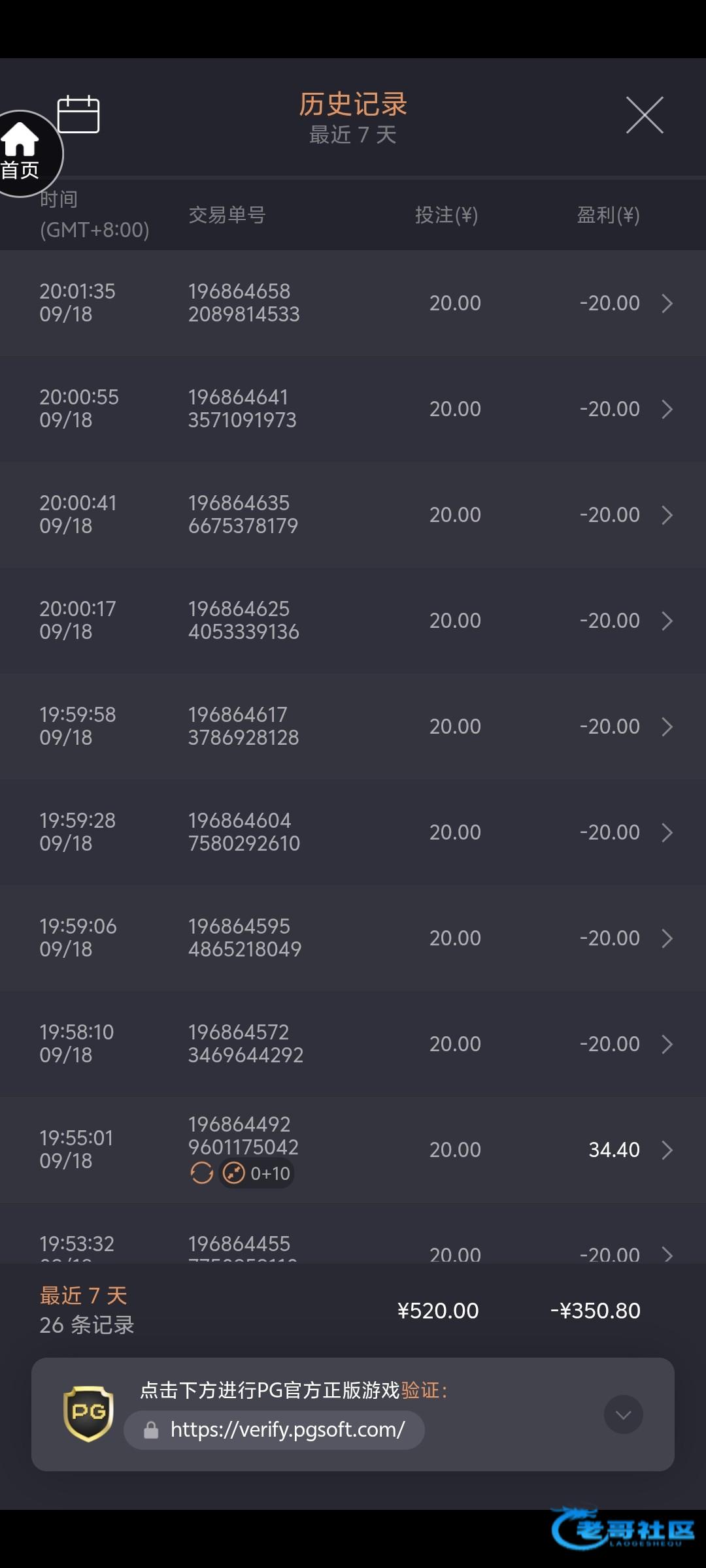Open the 20:00:17 record chevron arrow

coord(667,621)
